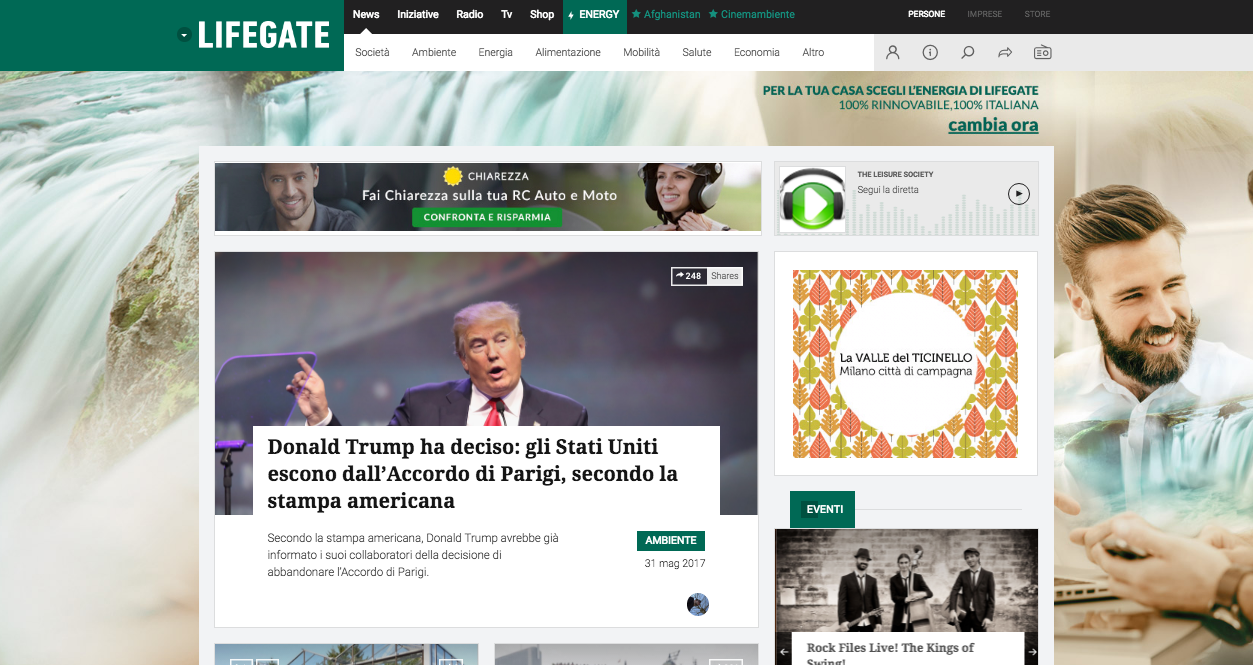Viewport: 1253px width, 665px height.
Task: Open the Valle del Ticinello thumbnail
Action: [906, 363]
